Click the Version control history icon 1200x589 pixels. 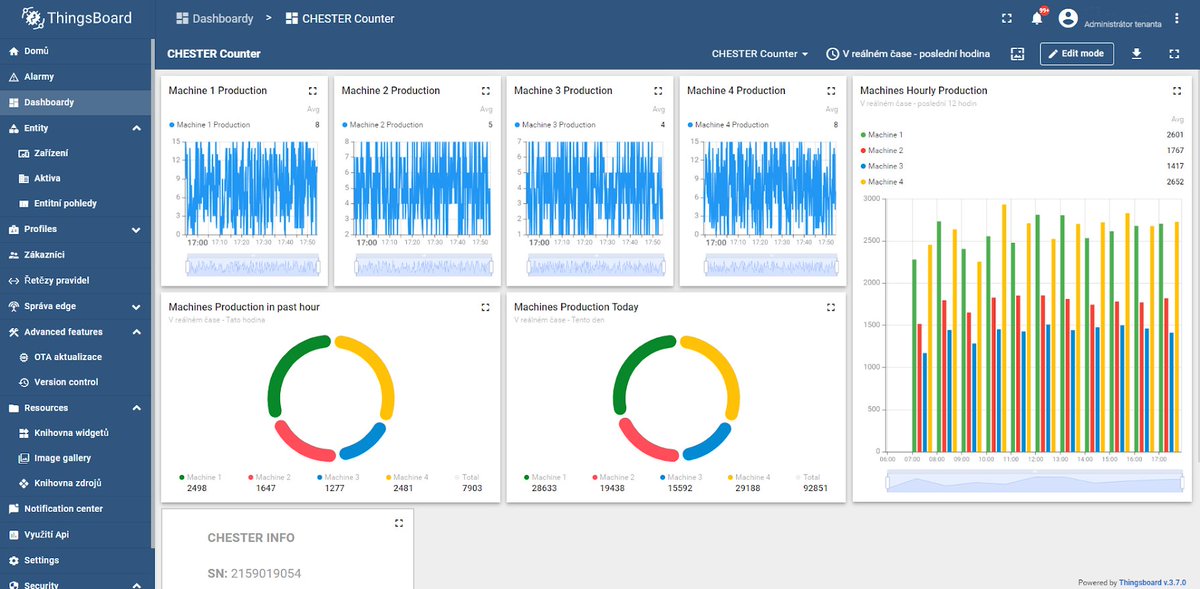click(x=25, y=382)
